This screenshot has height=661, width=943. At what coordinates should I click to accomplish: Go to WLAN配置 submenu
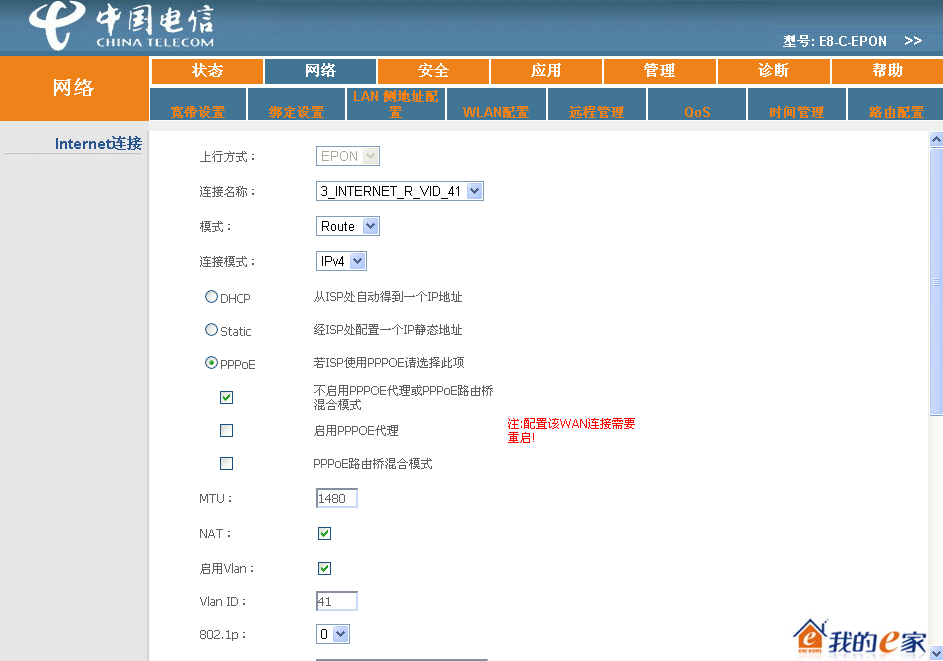[496, 105]
